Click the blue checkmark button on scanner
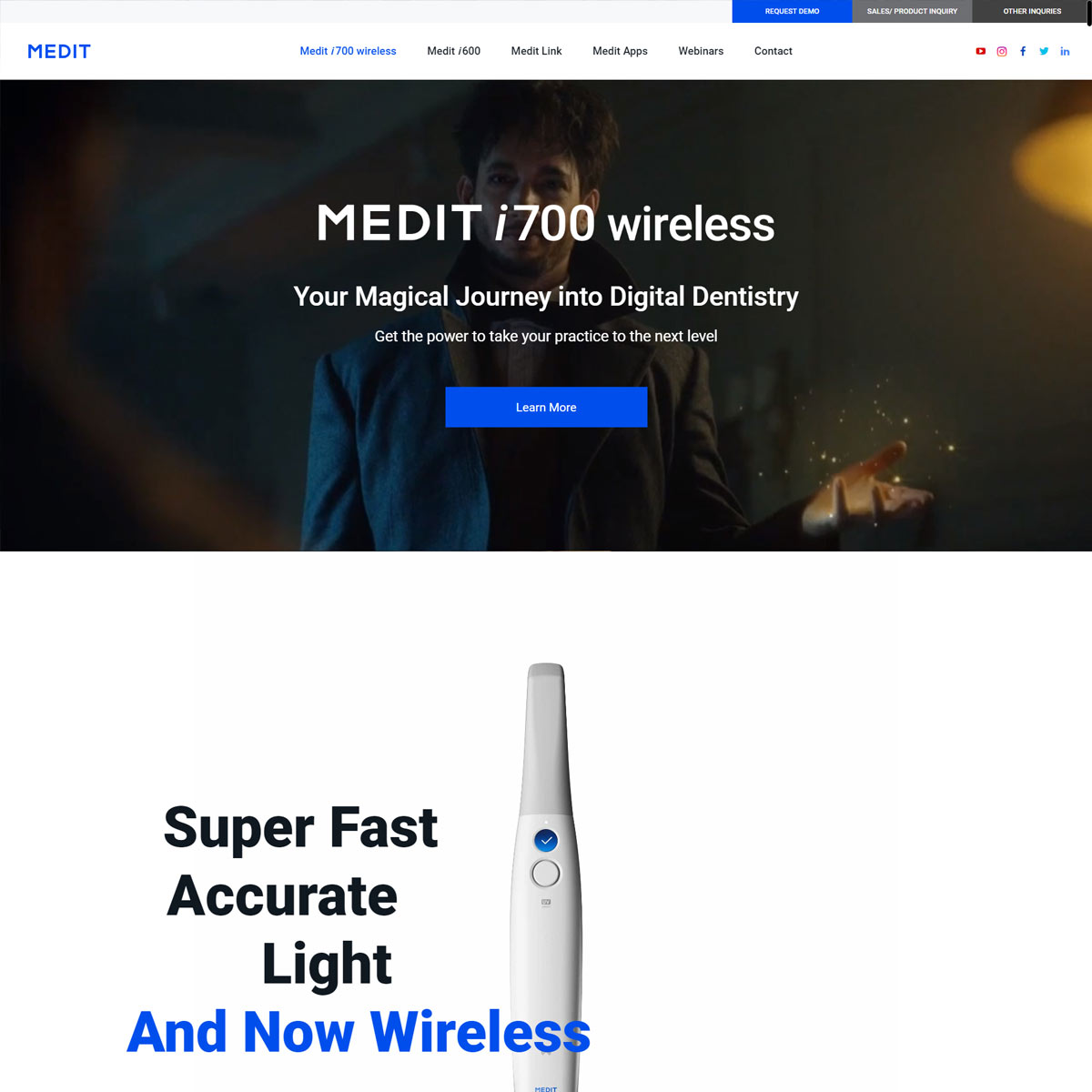Image resolution: width=1092 pixels, height=1092 pixels. [546, 841]
